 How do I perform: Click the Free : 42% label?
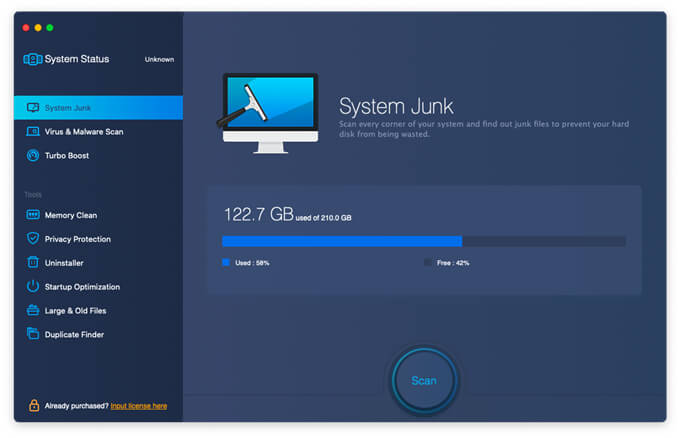453,263
